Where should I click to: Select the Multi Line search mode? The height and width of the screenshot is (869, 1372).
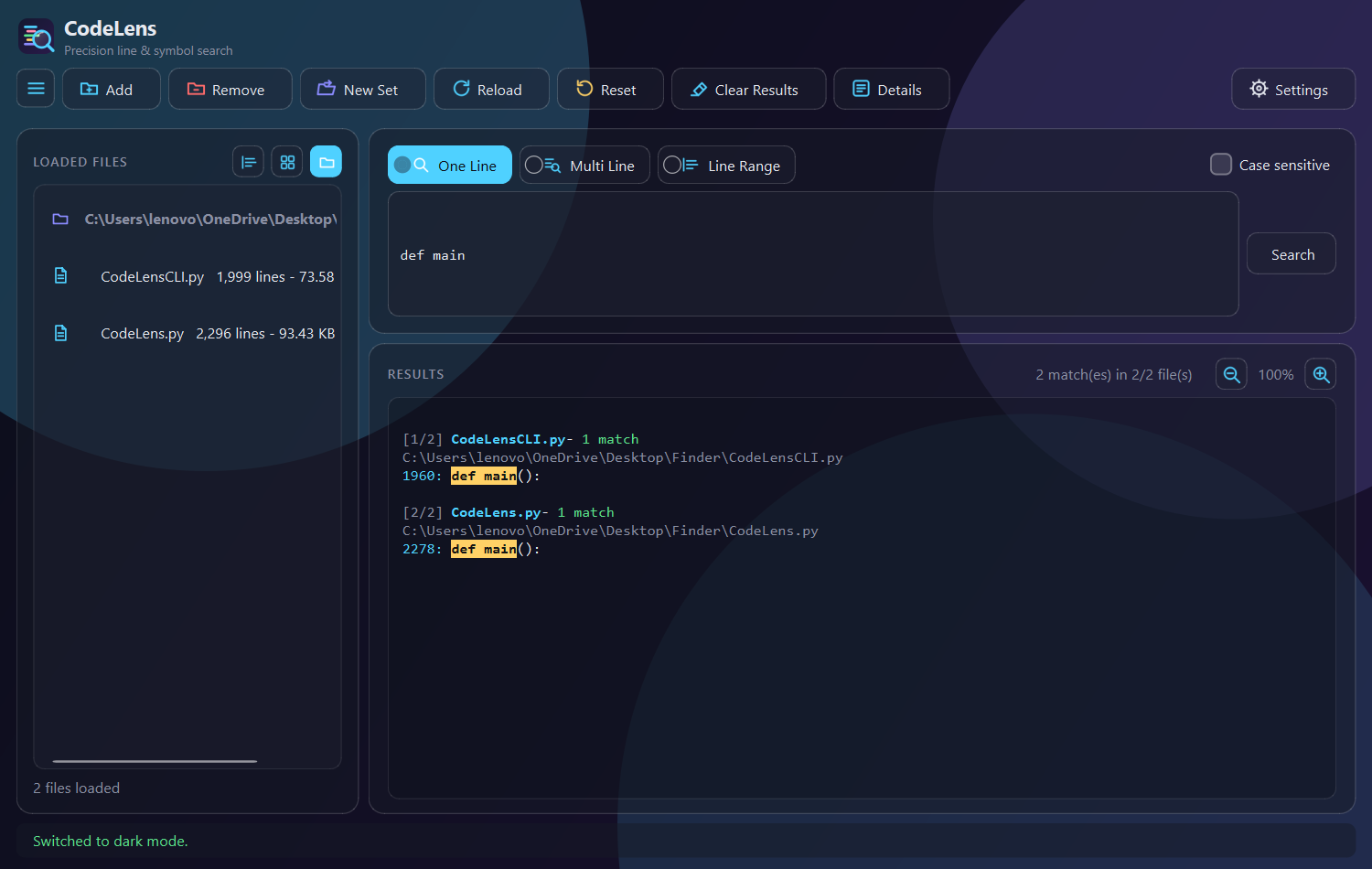[x=584, y=165]
